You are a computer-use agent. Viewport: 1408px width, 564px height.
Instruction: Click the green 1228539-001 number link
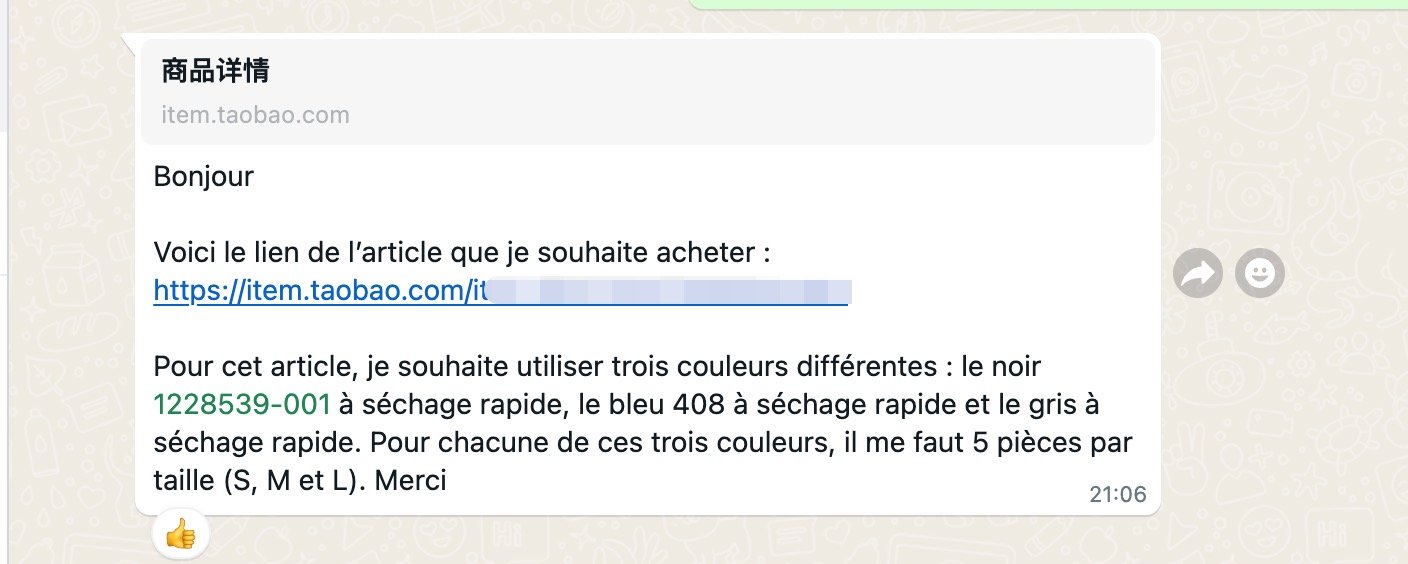(242, 404)
